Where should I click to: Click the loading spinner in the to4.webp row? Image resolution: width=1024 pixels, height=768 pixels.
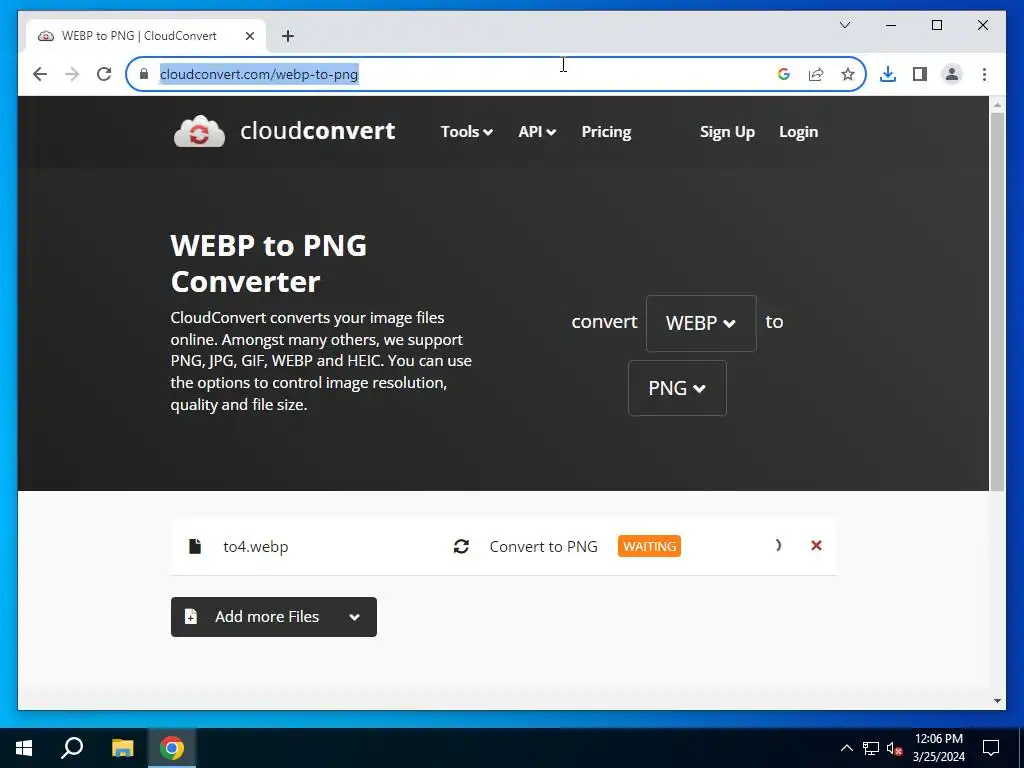click(x=778, y=545)
